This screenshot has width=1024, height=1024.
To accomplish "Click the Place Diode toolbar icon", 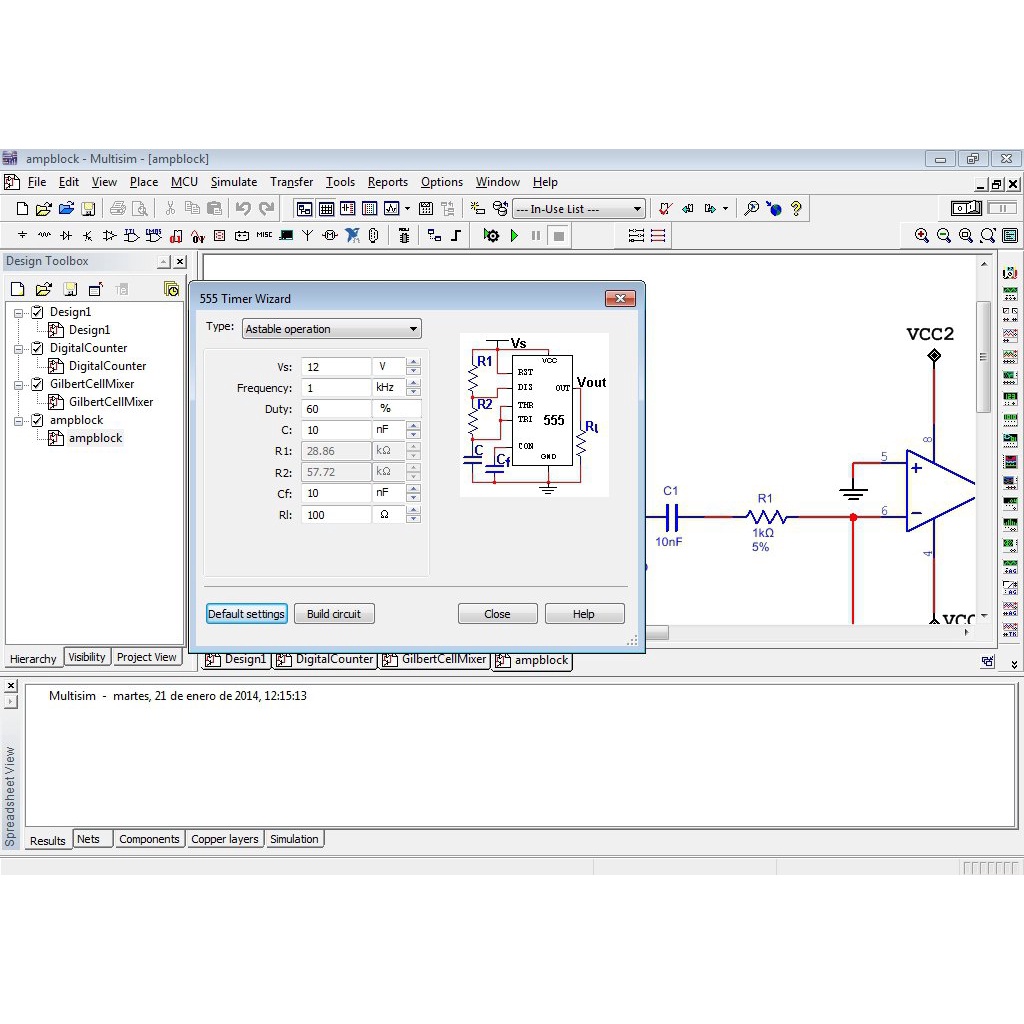I will 66,236.
